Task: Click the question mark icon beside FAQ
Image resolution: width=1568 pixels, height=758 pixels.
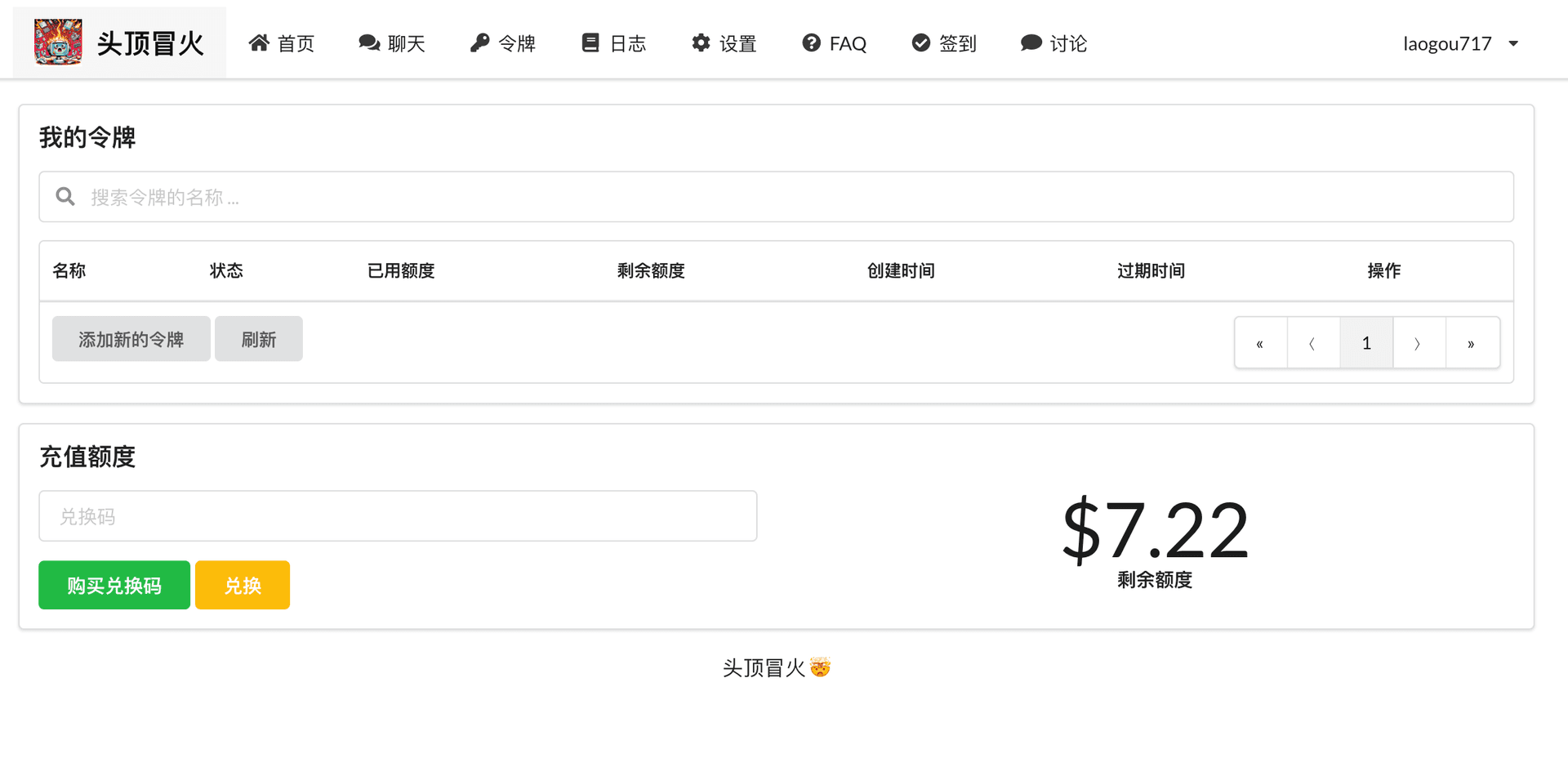Action: pyautogui.click(x=811, y=42)
